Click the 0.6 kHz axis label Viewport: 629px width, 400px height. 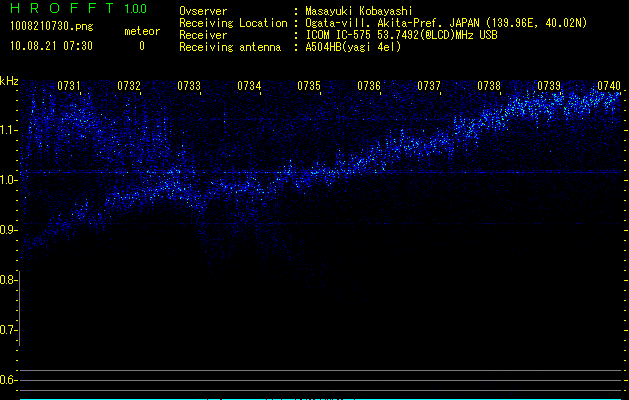[8, 380]
